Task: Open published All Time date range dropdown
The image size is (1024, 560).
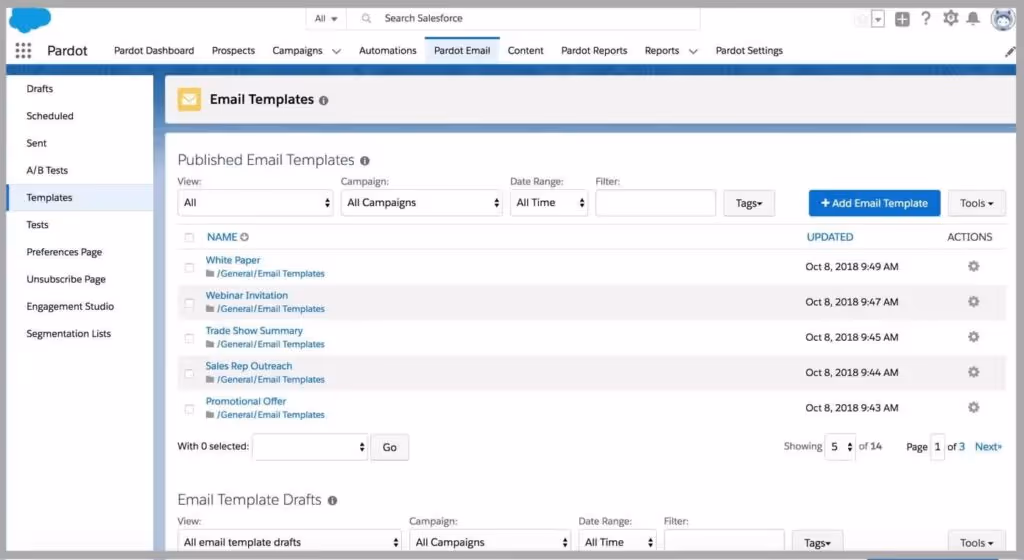Action: [549, 203]
